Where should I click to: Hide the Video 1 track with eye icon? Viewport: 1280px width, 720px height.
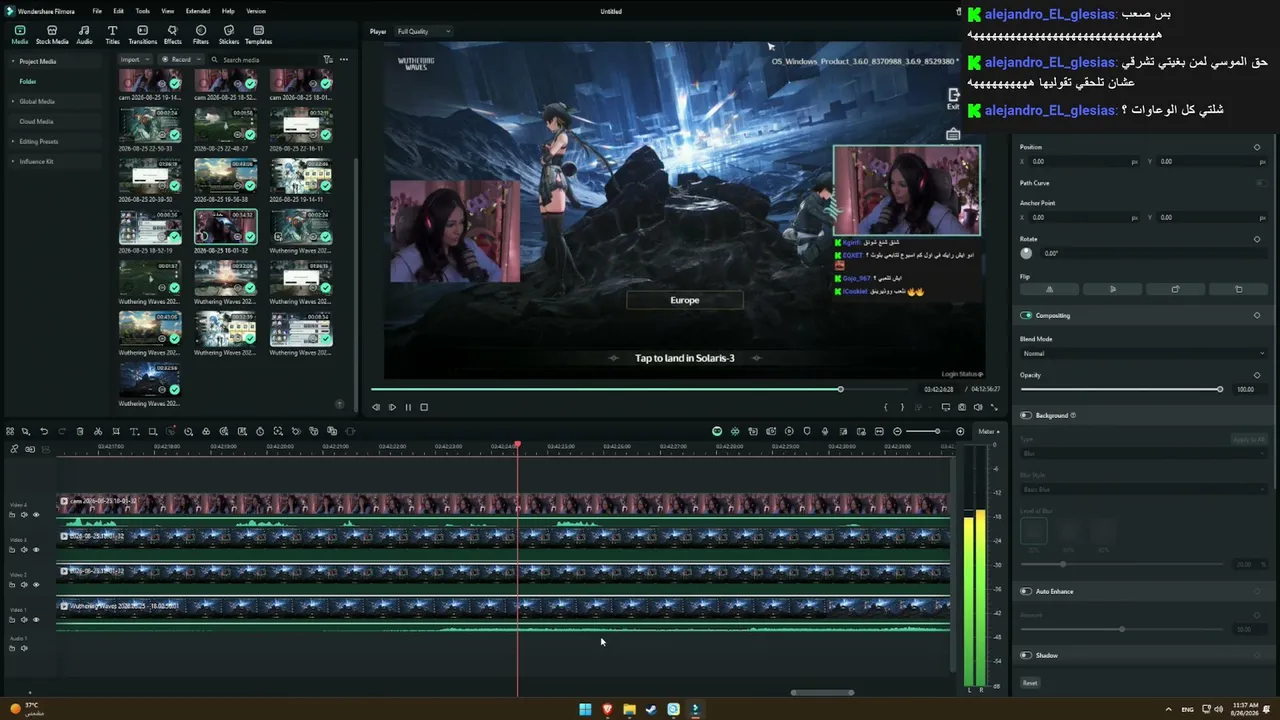[x=36, y=620]
